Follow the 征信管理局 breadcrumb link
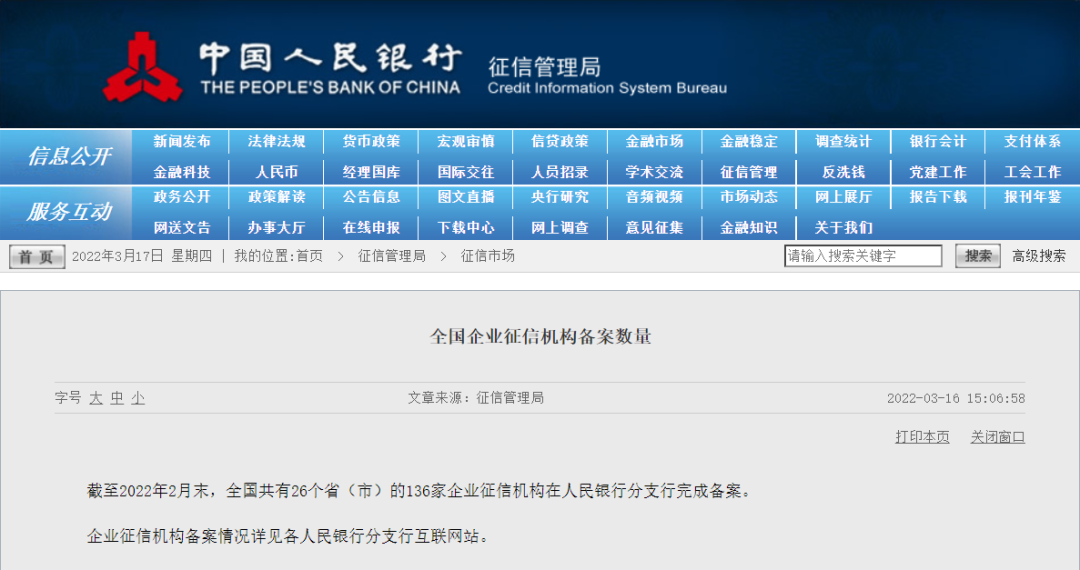Viewport: 1080px width, 570px height. 391,256
